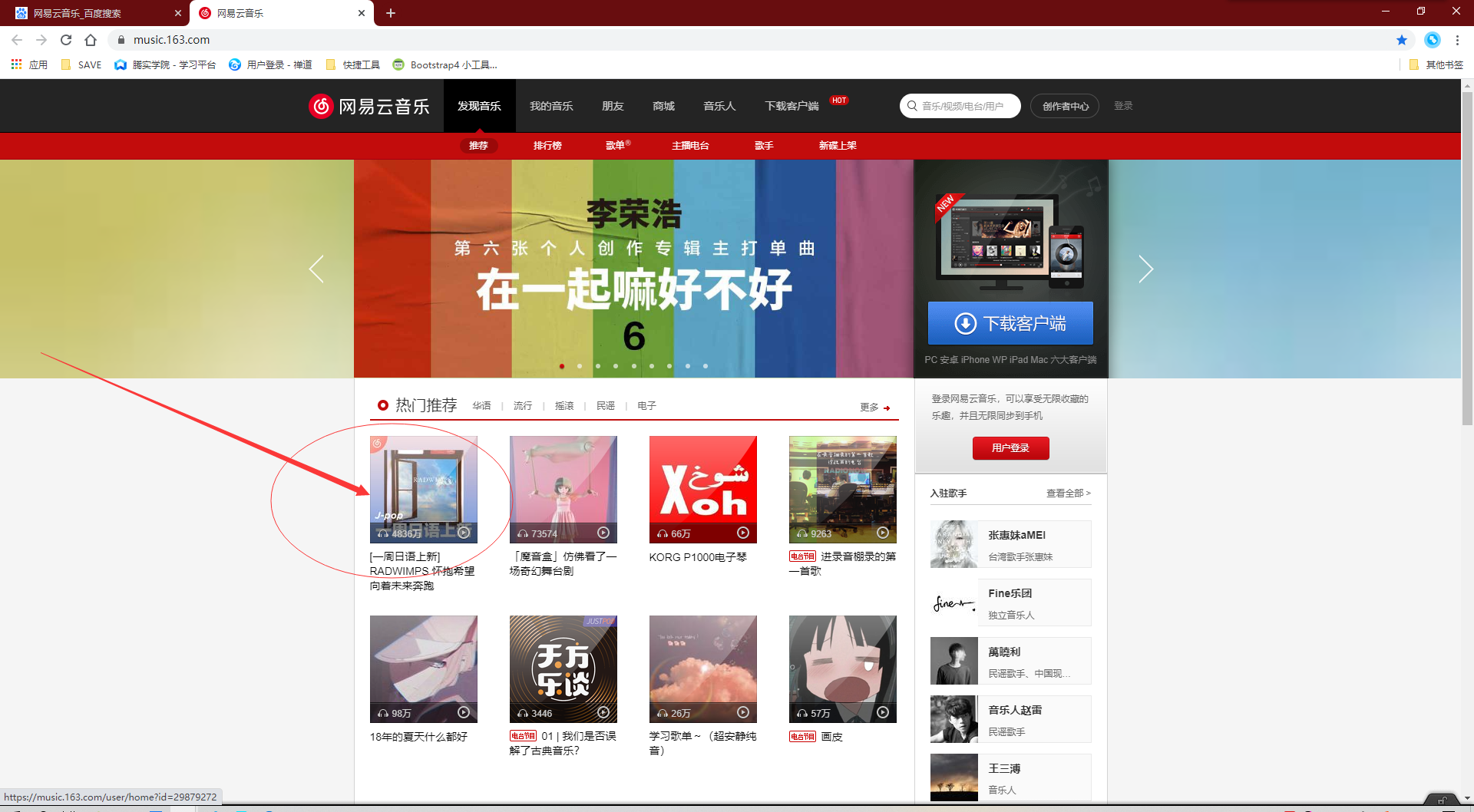
Task: Filter hot recommendations by 流行
Action: coord(523,406)
